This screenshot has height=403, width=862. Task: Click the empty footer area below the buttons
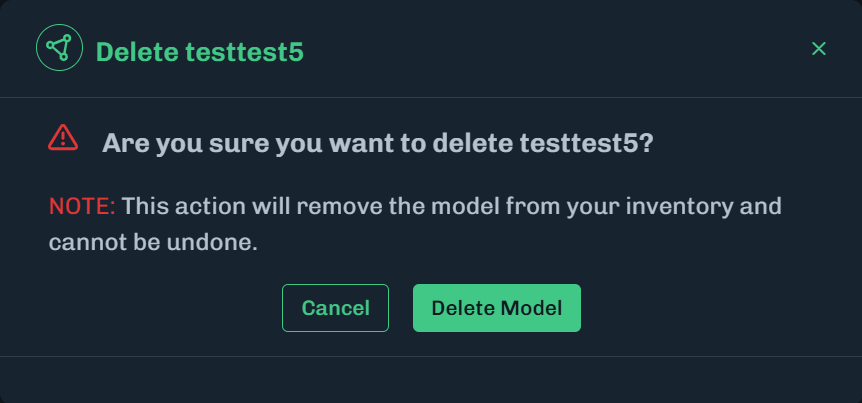(430, 380)
